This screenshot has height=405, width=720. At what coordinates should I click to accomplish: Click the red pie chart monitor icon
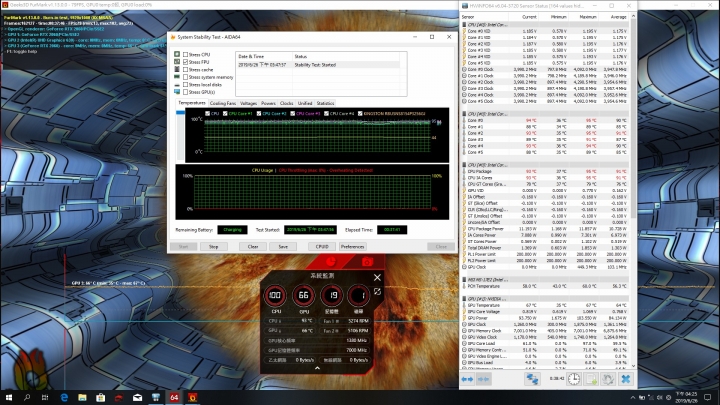[331, 262]
